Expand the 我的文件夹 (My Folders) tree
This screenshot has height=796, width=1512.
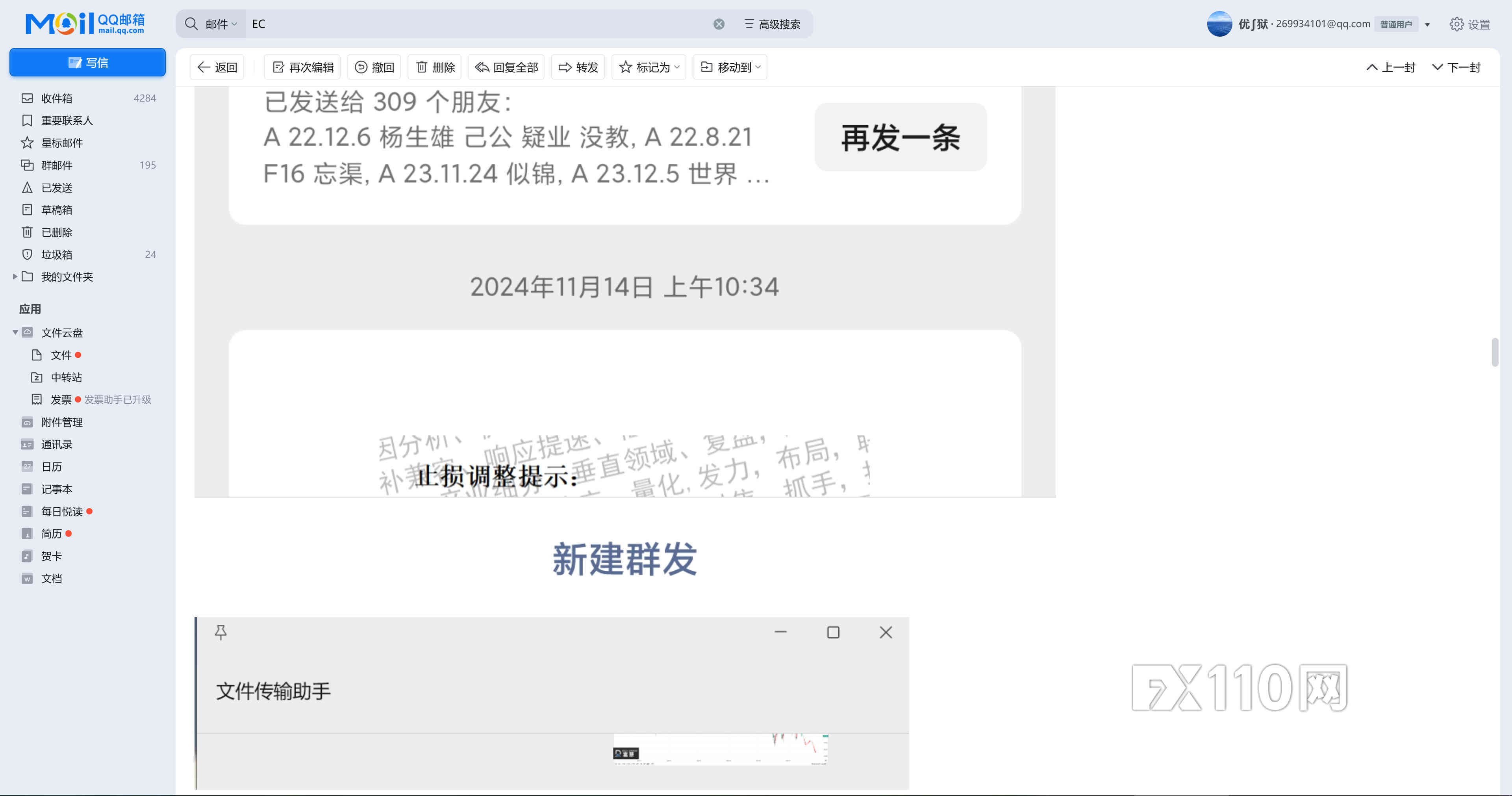(15, 276)
